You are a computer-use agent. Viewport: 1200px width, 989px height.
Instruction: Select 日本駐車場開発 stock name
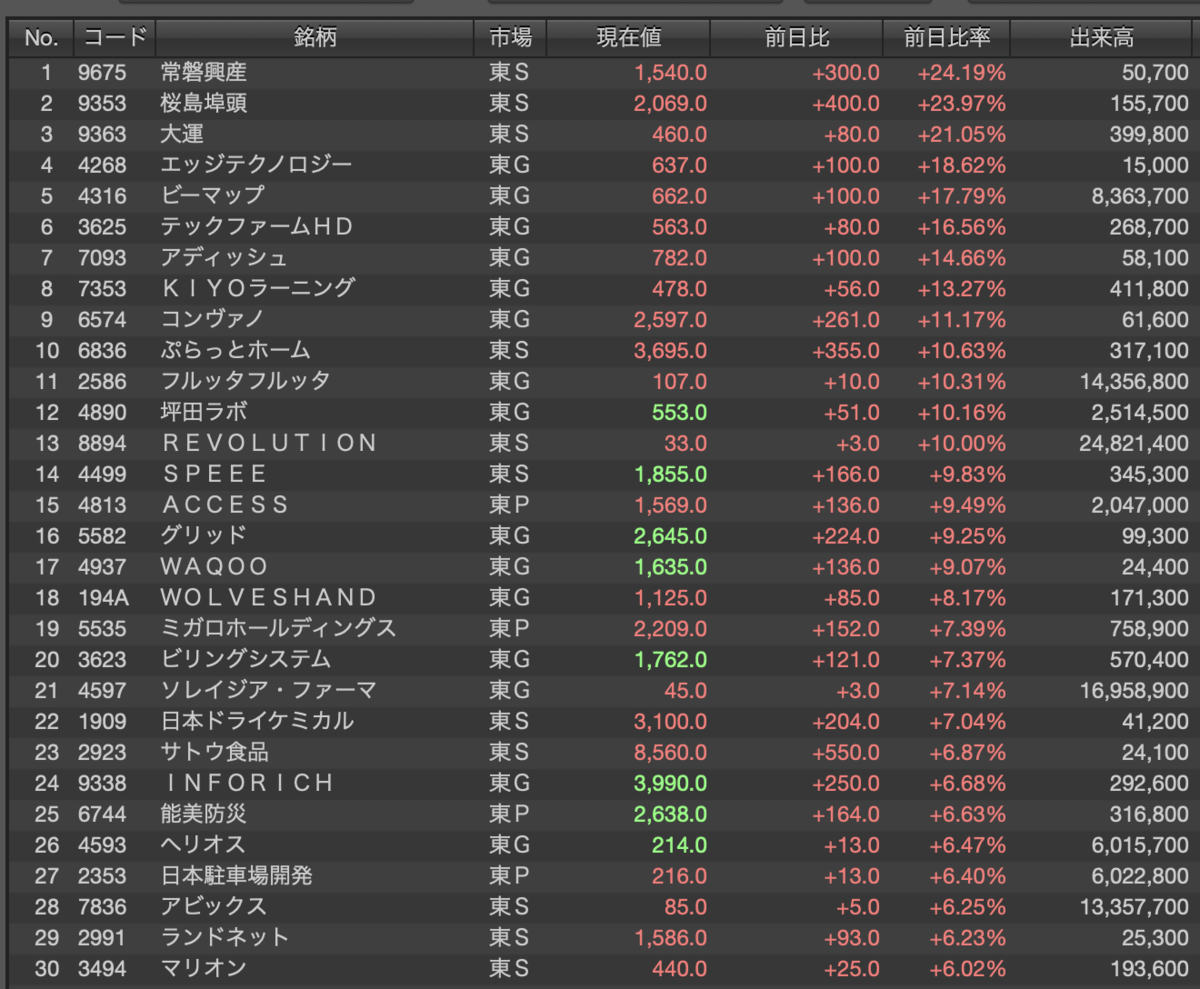click(x=236, y=876)
